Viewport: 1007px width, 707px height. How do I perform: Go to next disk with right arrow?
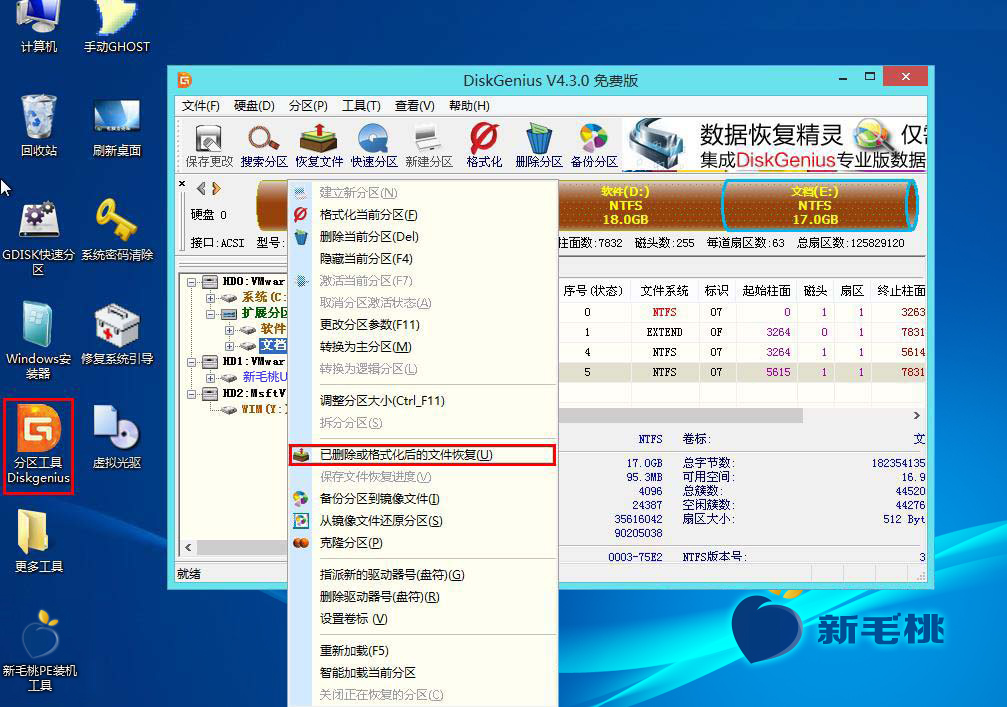[216, 188]
